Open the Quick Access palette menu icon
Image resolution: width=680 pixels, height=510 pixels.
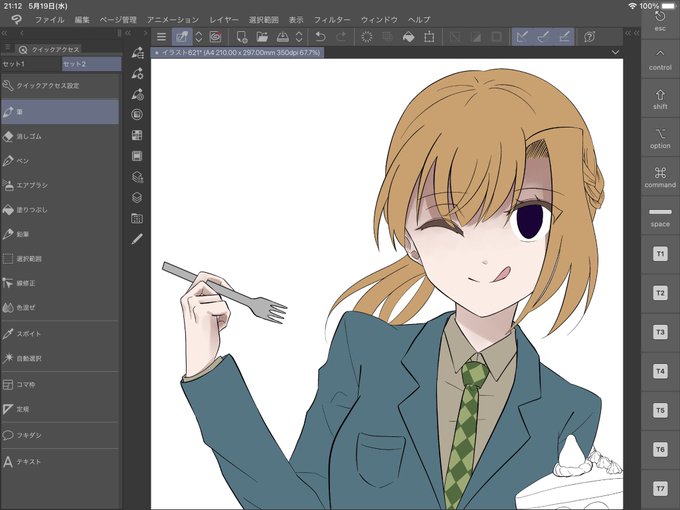(7, 47)
